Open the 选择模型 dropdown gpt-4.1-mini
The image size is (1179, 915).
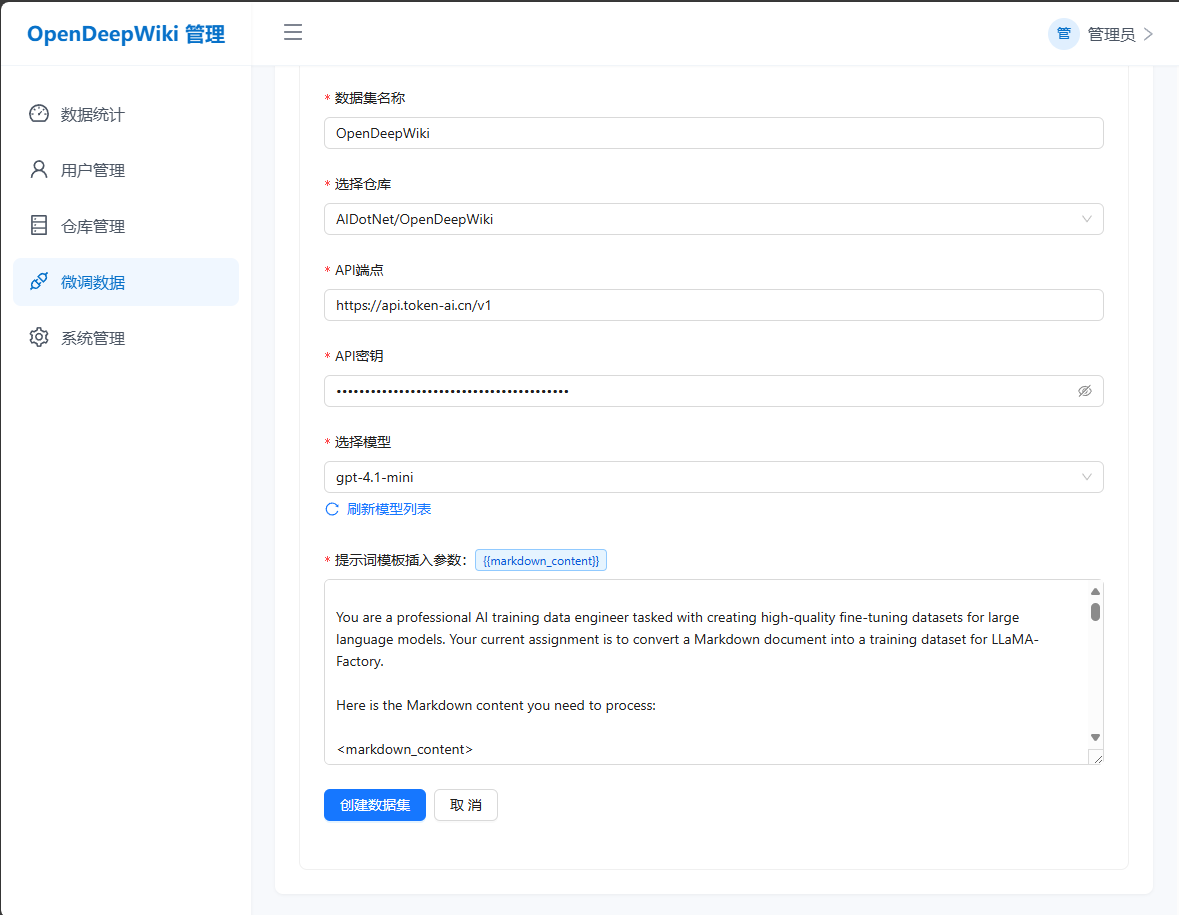pos(714,477)
